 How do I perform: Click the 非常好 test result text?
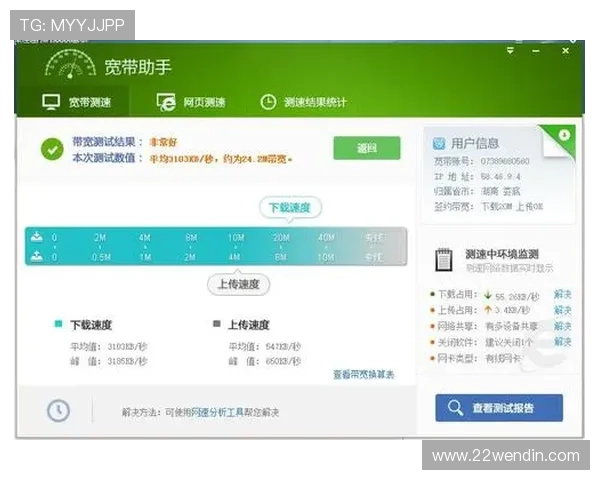click(163, 142)
